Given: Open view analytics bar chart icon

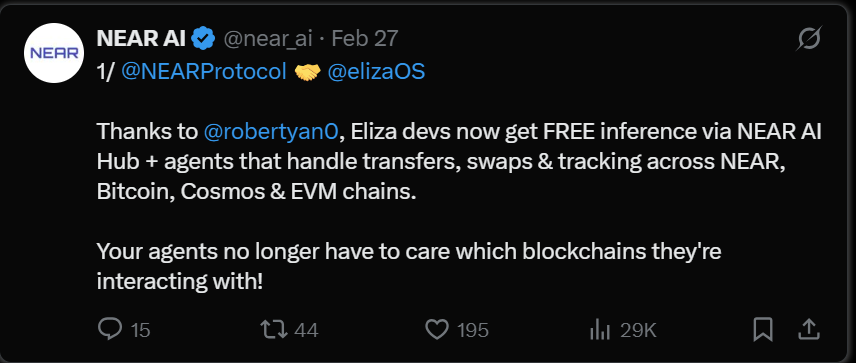Looking at the screenshot, I should pyautogui.click(x=599, y=330).
